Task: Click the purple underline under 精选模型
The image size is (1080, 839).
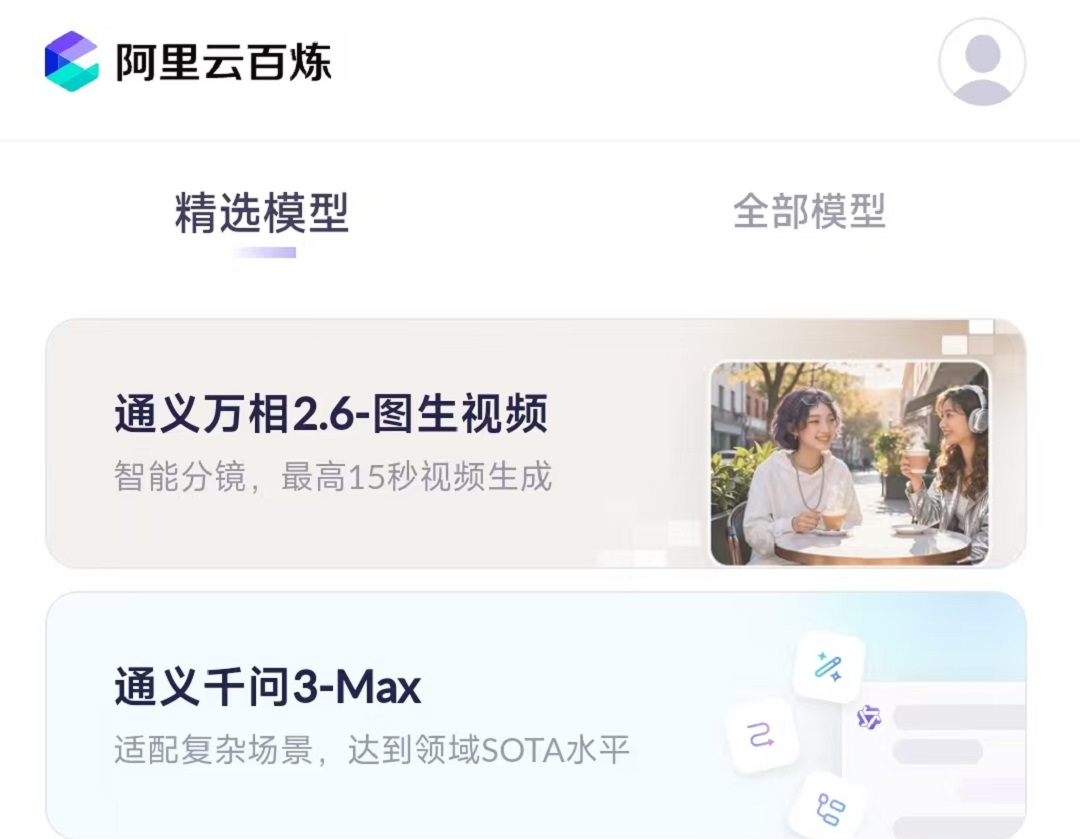Action: (x=264, y=253)
